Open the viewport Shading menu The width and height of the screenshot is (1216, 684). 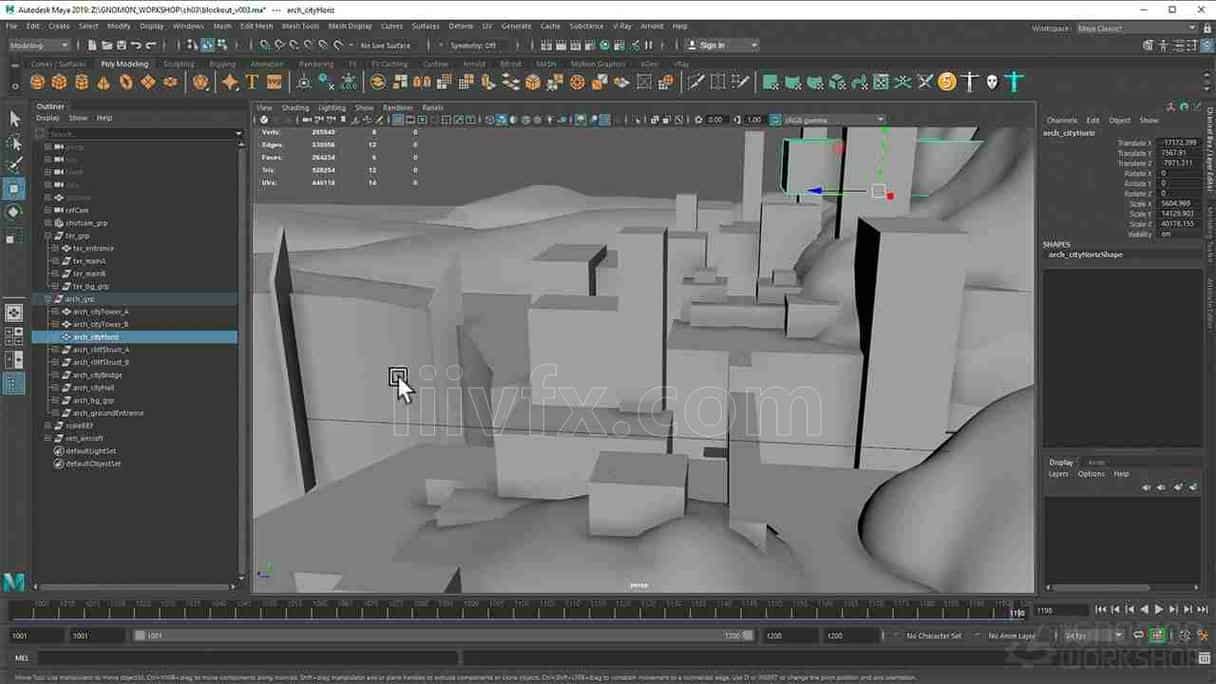click(x=295, y=107)
